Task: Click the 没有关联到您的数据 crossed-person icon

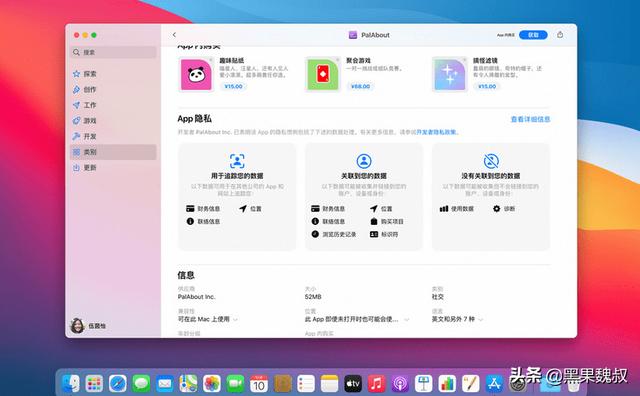Action: [491, 161]
